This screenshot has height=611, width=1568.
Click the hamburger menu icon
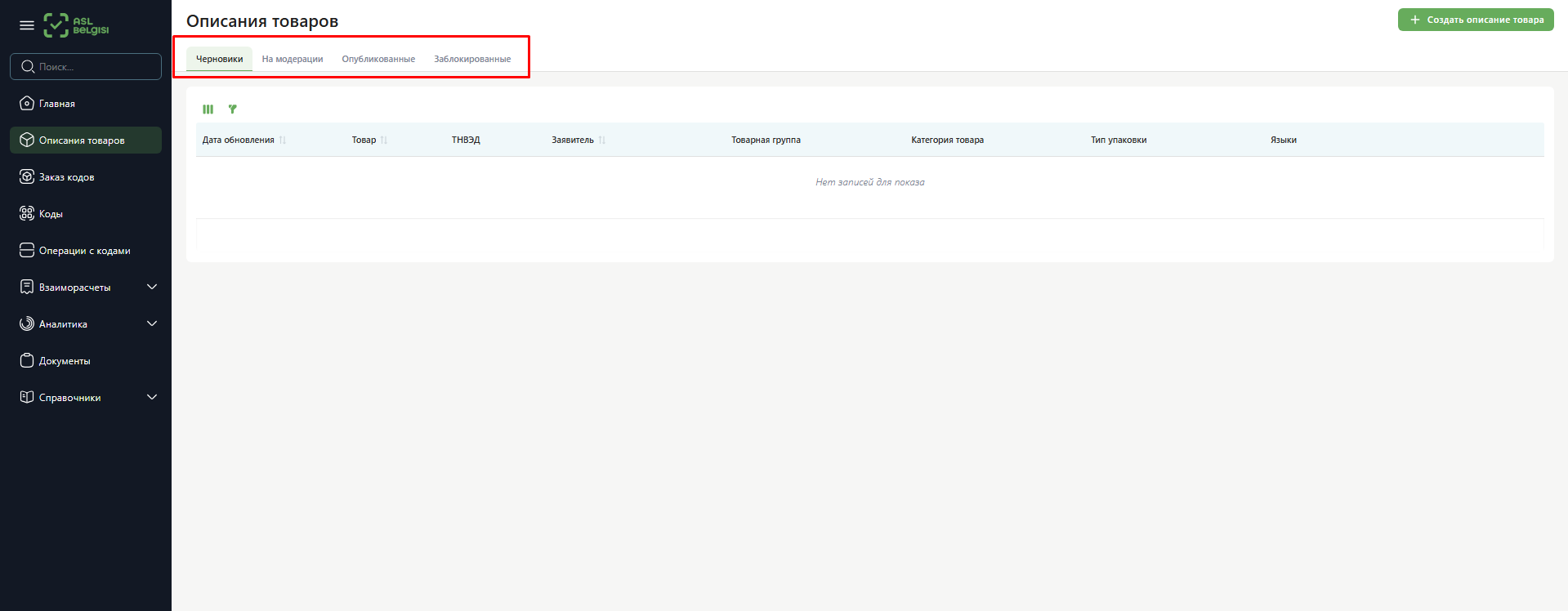(x=27, y=25)
